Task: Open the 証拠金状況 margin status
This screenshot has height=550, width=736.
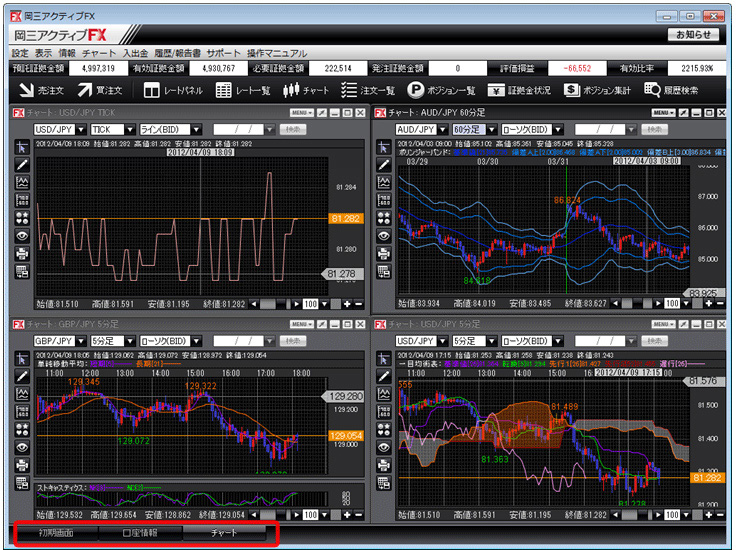Action: (519, 90)
